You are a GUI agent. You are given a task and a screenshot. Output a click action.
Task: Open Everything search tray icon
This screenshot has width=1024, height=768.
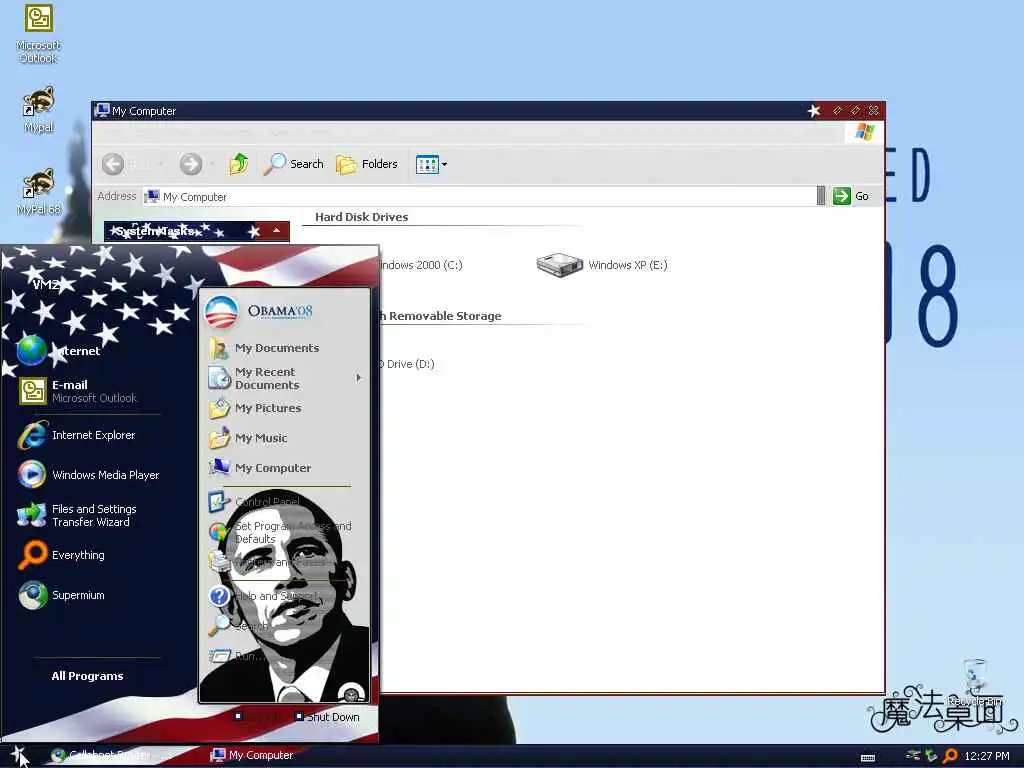coord(950,756)
